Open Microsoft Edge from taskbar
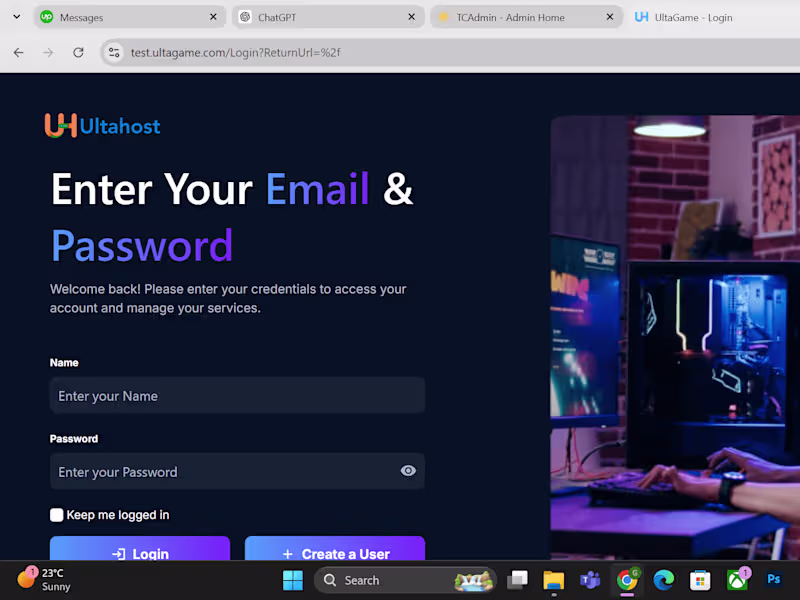This screenshot has width=800, height=600. point(664,580)
